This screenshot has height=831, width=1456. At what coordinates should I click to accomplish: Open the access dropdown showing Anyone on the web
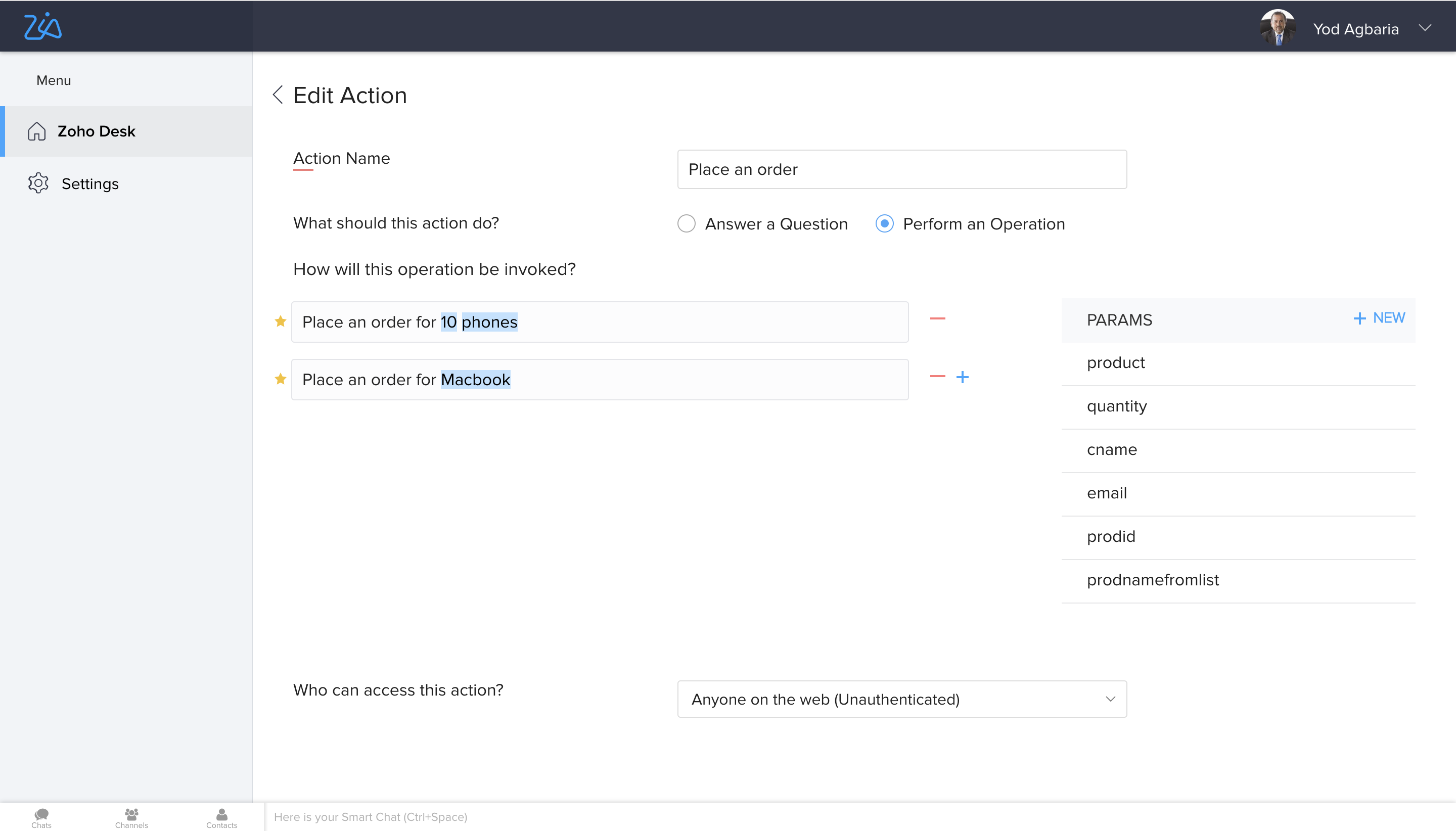tap(901, 699)
